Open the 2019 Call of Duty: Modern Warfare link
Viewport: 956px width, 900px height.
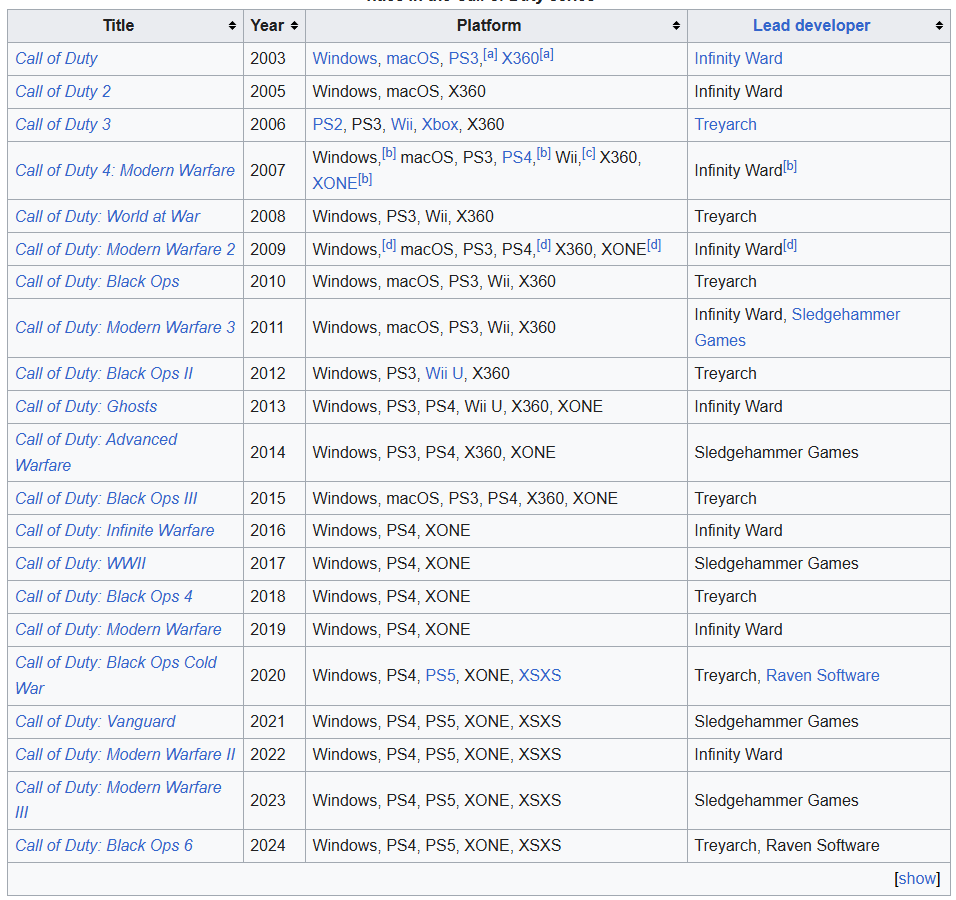[x=118, y=629]
